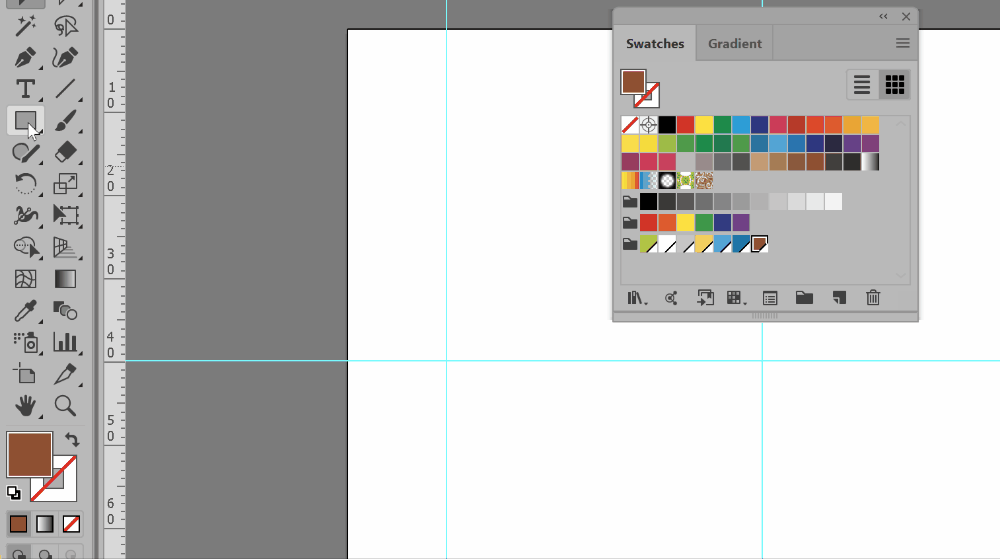Viewport: 1000px width, 559px height.
Task: Open Swatch Options
Action: [x=770, y=298]
